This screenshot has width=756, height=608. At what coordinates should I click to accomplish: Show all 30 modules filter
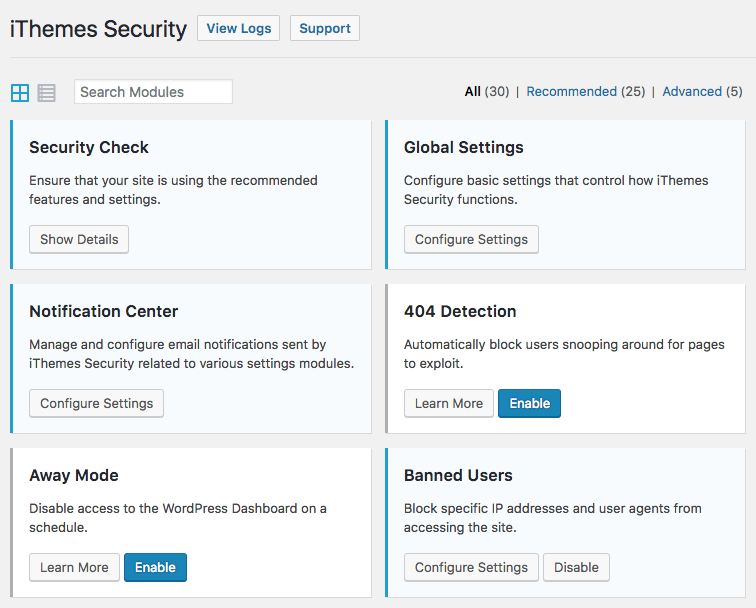tap(473, 91)
